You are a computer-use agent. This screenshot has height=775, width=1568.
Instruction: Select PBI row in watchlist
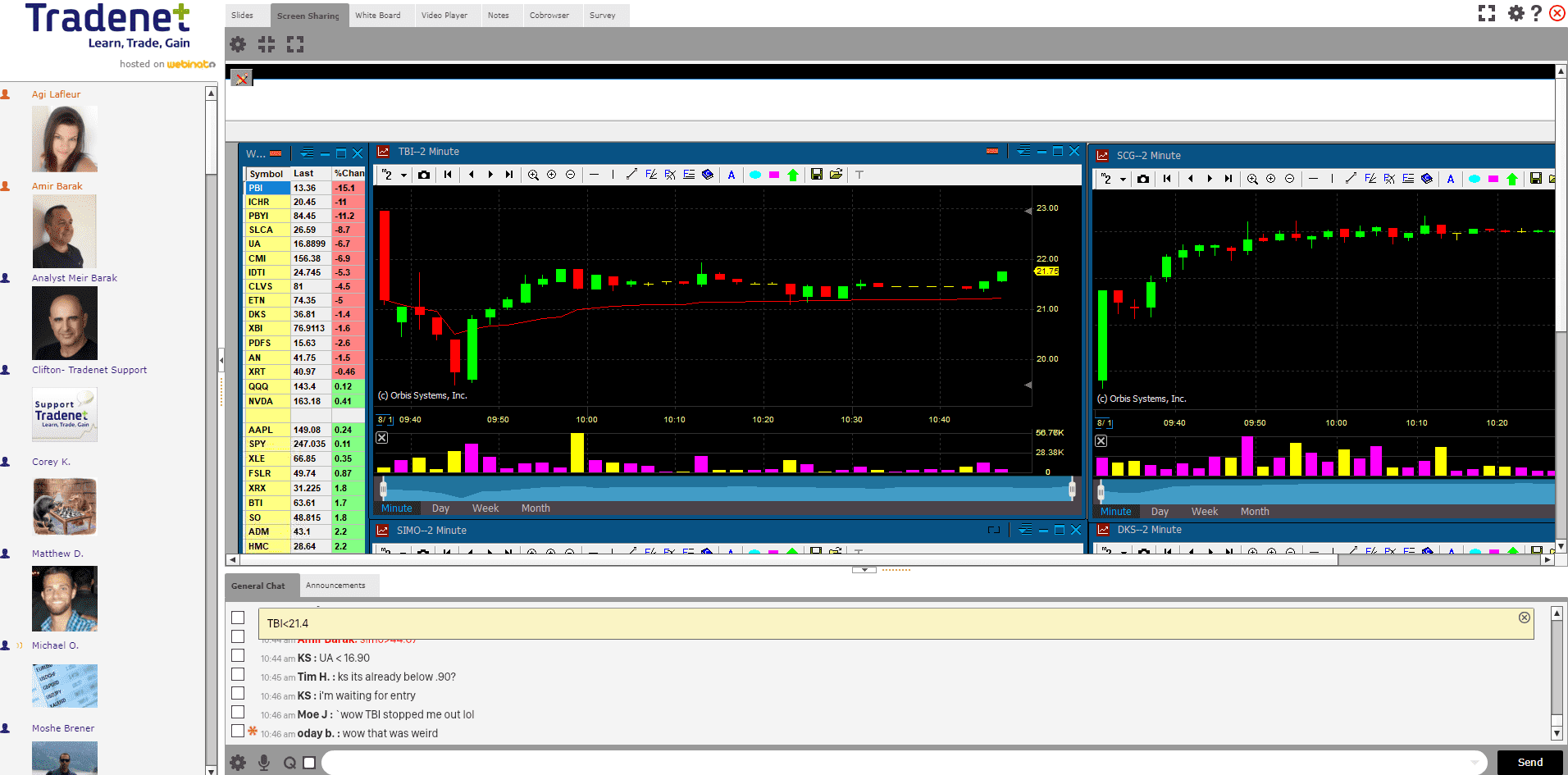[x=306, y=188]
